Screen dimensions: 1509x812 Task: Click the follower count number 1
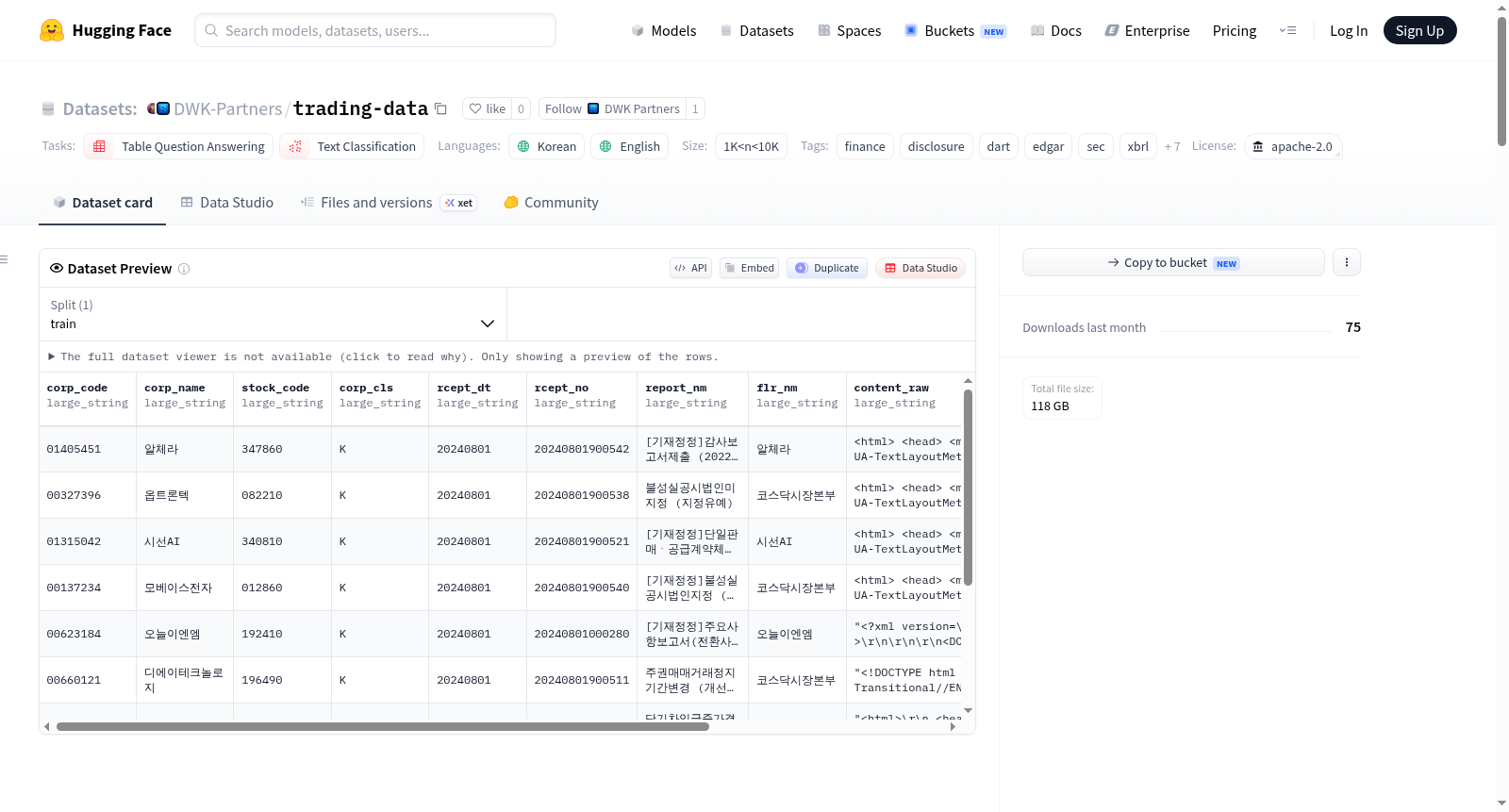click(695, 108)
